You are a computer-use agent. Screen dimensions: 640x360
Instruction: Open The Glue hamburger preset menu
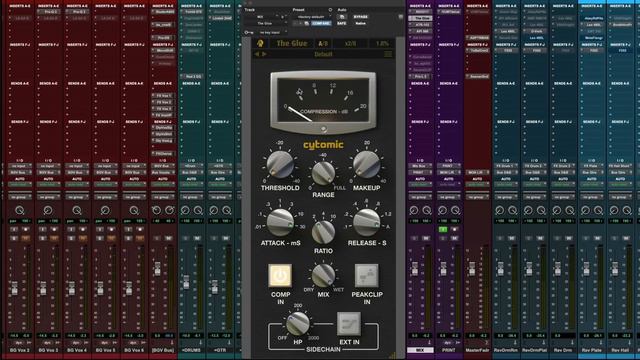[388, 54]
